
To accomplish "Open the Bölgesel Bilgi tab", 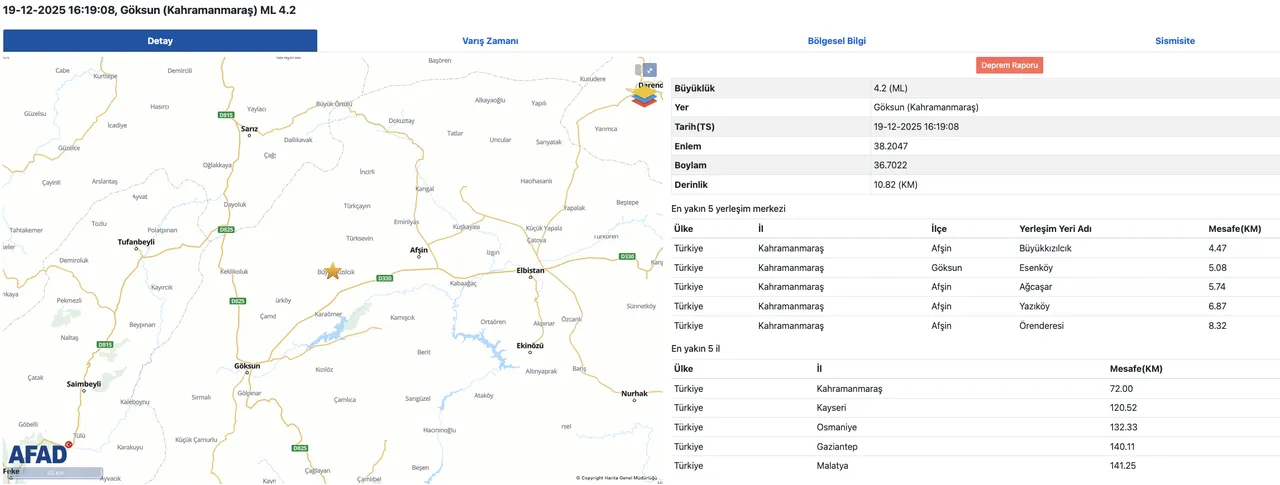I will pyautogui.click(x=836, y=41).
